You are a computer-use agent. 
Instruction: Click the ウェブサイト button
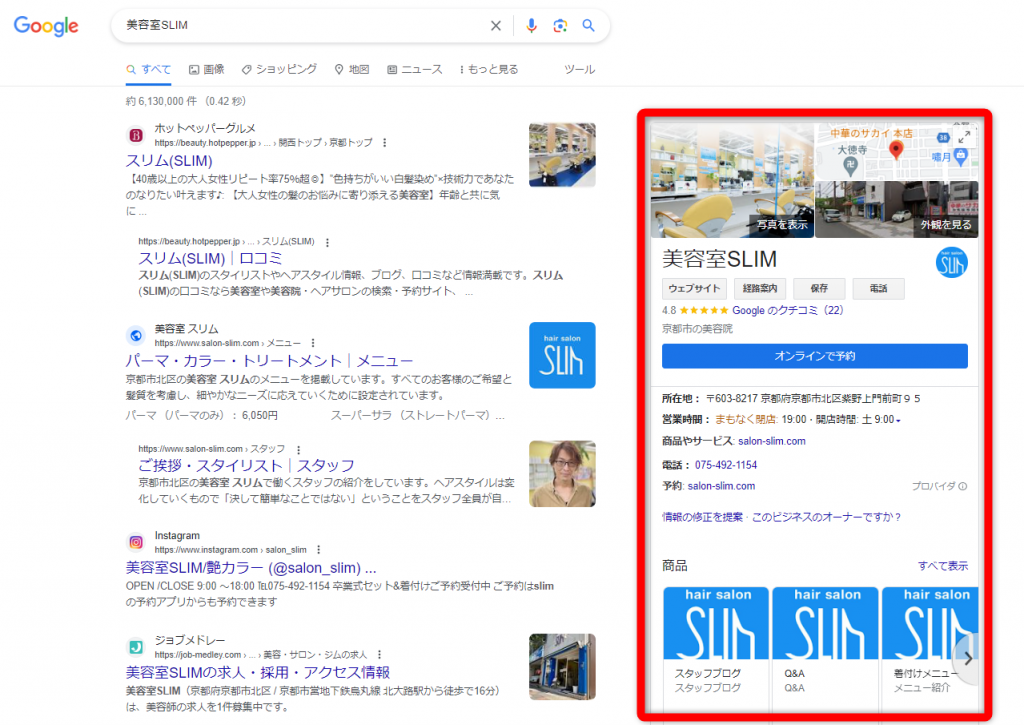pos(694,289)
